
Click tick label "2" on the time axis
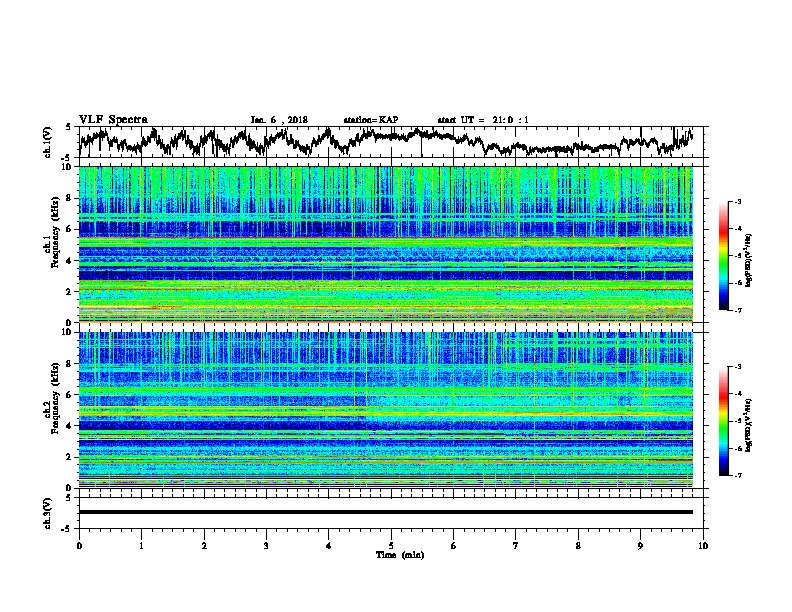point(204,545)
